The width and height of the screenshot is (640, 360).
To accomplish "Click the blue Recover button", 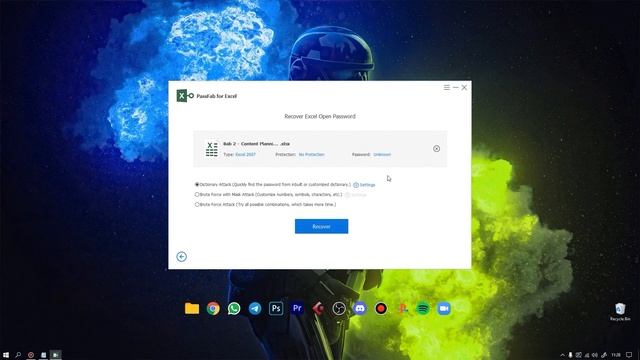I will [x=322, y=226].
